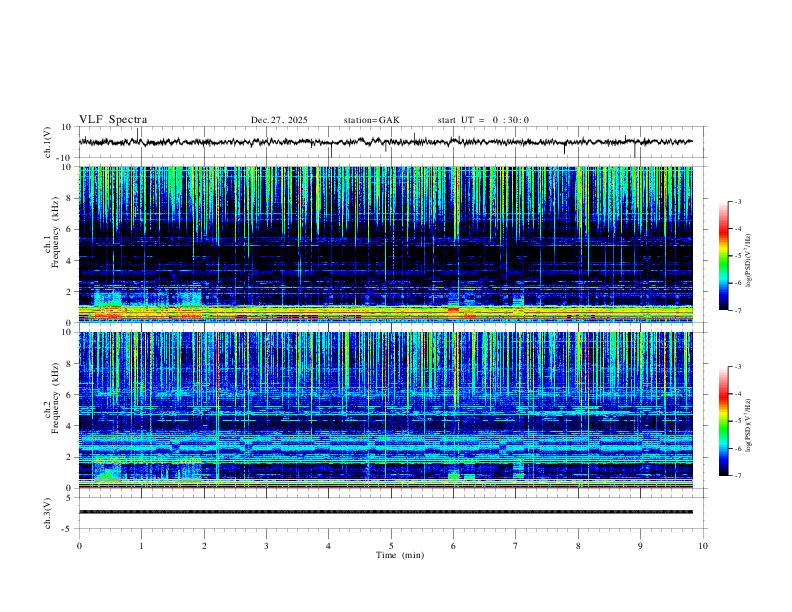Click the ch.2 'Frequency (kHz)' axis label

[56, 398]
